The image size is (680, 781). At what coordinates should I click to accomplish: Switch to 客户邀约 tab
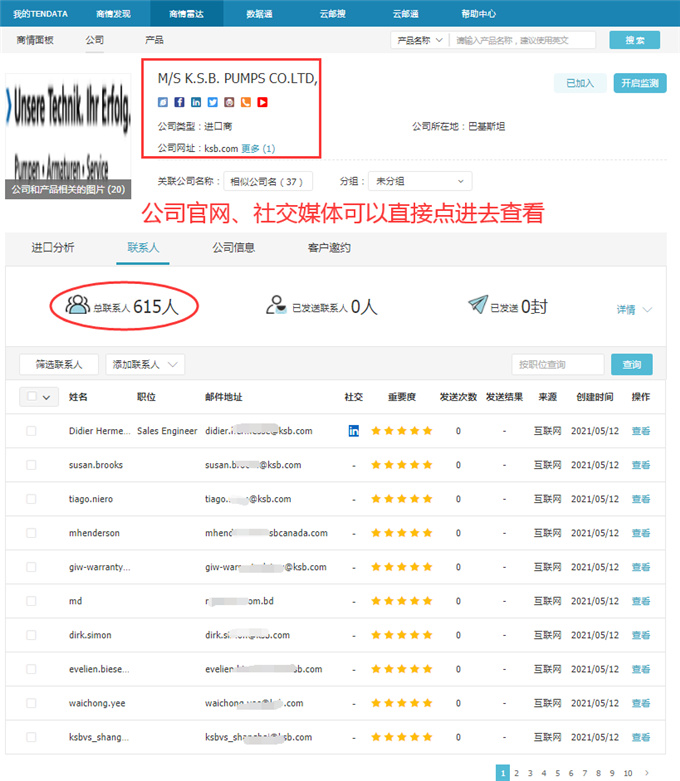329,248
